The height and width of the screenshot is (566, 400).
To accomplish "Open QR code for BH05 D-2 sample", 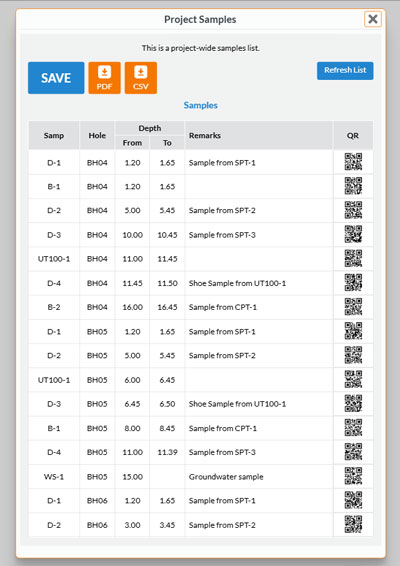I will [x=353, y=355].
